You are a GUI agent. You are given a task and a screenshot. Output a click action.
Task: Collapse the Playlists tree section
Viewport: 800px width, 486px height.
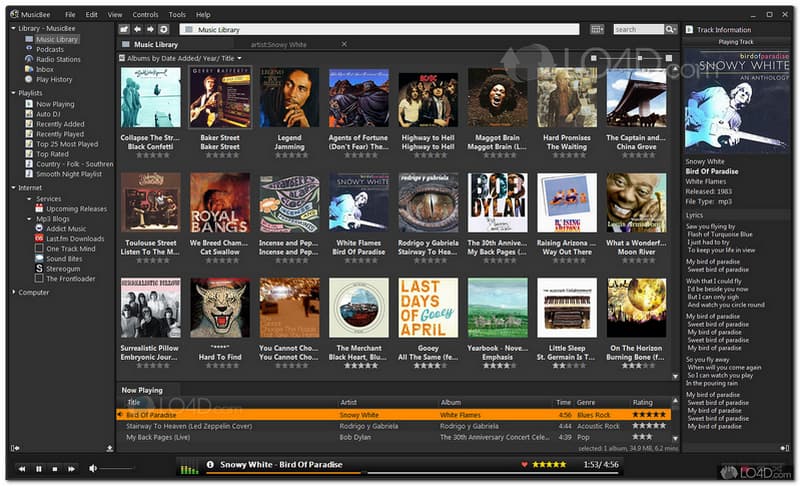click(13, 93)
